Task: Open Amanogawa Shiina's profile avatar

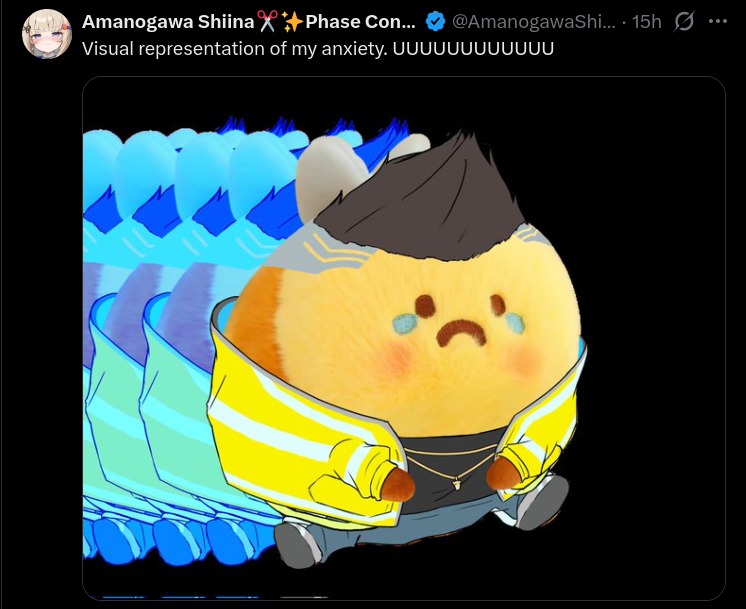Action: [x=47, y=34]
